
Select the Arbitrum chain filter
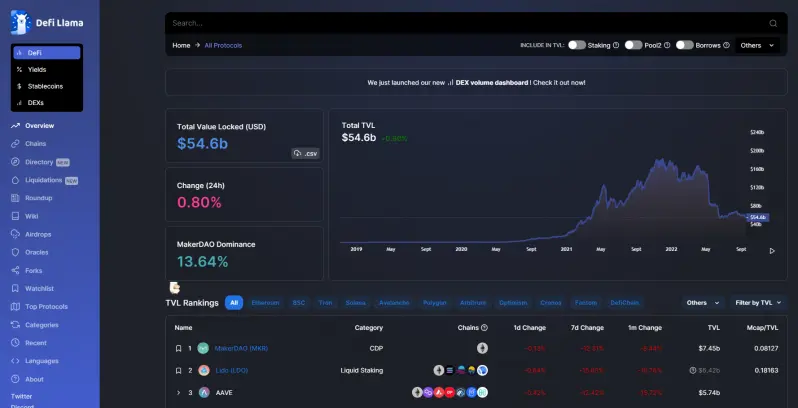click(473, 303)
